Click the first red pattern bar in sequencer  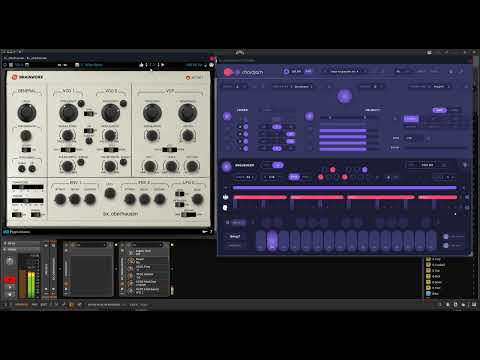tap(260, 197)
